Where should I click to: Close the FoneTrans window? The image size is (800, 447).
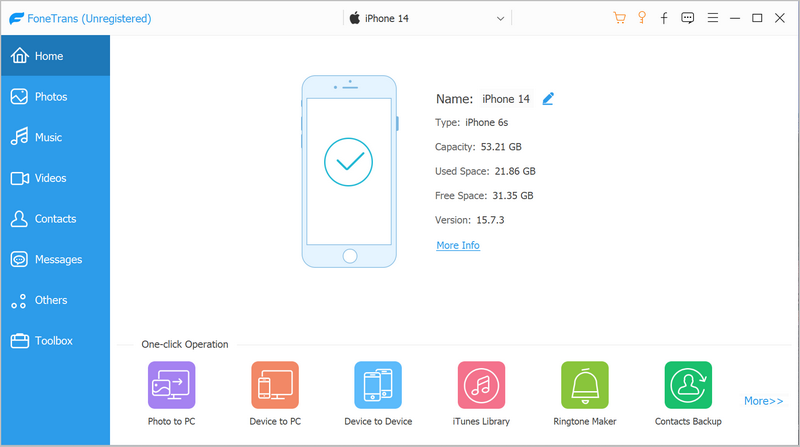click(x=780, y=18)
